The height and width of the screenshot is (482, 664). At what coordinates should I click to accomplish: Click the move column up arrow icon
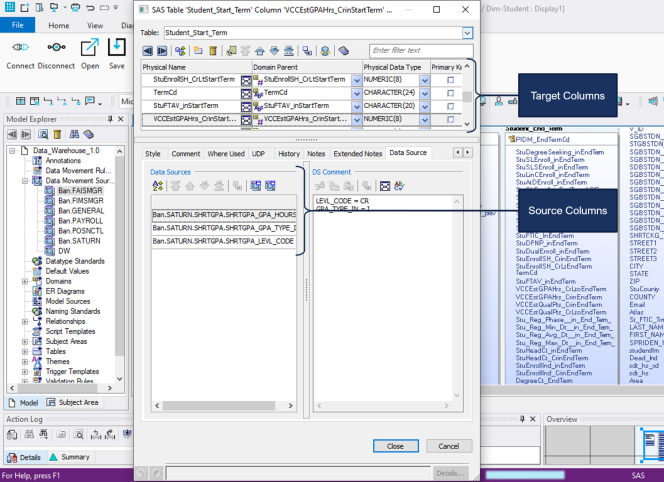click(x=260, y=51)
